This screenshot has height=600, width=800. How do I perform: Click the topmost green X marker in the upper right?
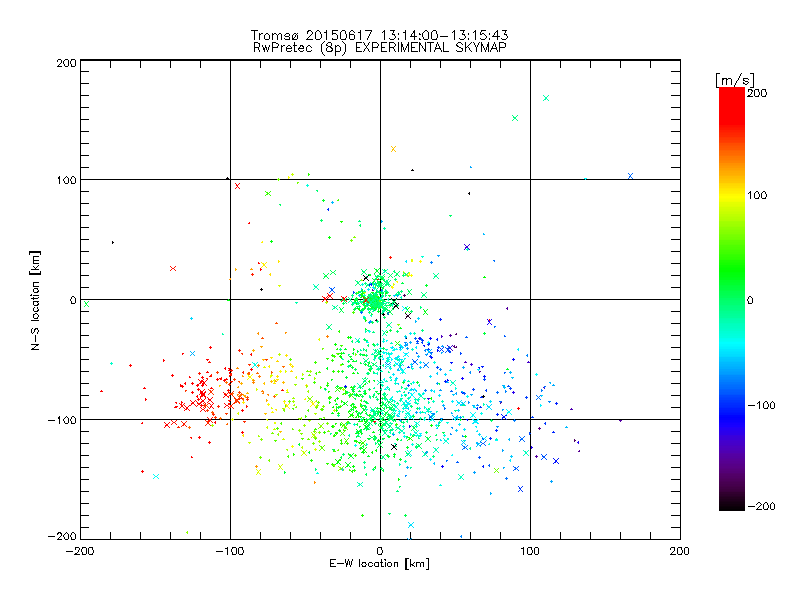pos(546,98)
